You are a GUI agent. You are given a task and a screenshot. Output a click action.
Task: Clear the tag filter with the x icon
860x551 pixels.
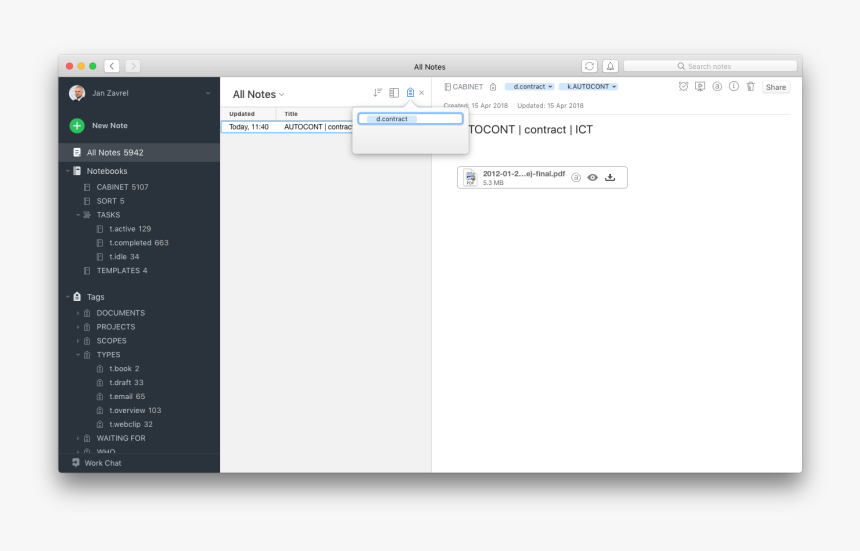click(x=422, y=93)
